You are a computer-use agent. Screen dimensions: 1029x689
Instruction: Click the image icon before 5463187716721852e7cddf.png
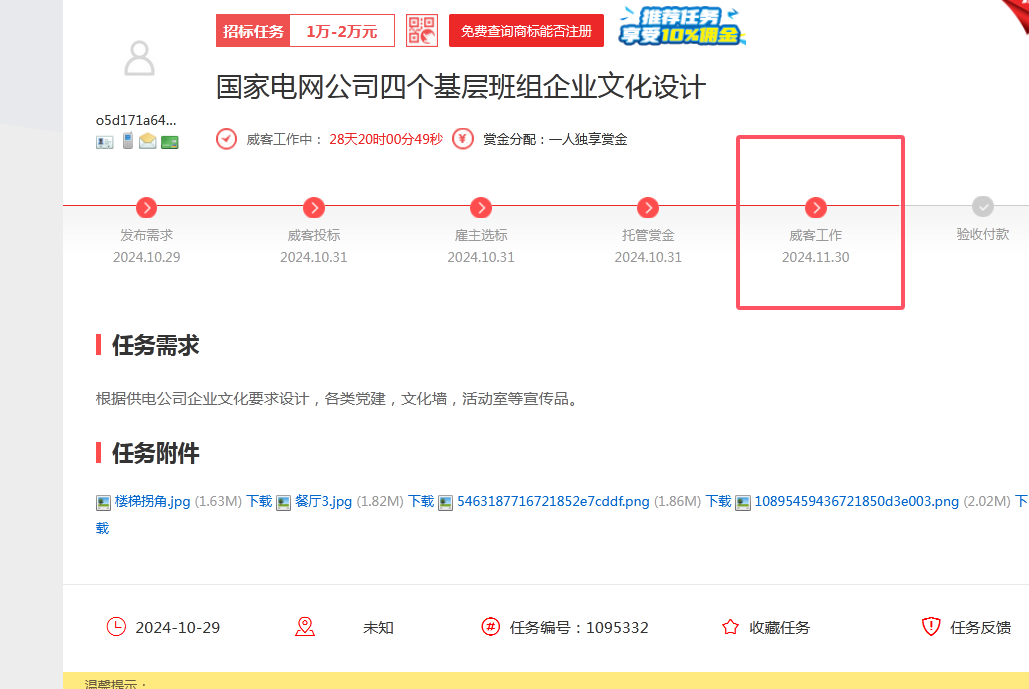pyautogui.click(x=446, y=503)
